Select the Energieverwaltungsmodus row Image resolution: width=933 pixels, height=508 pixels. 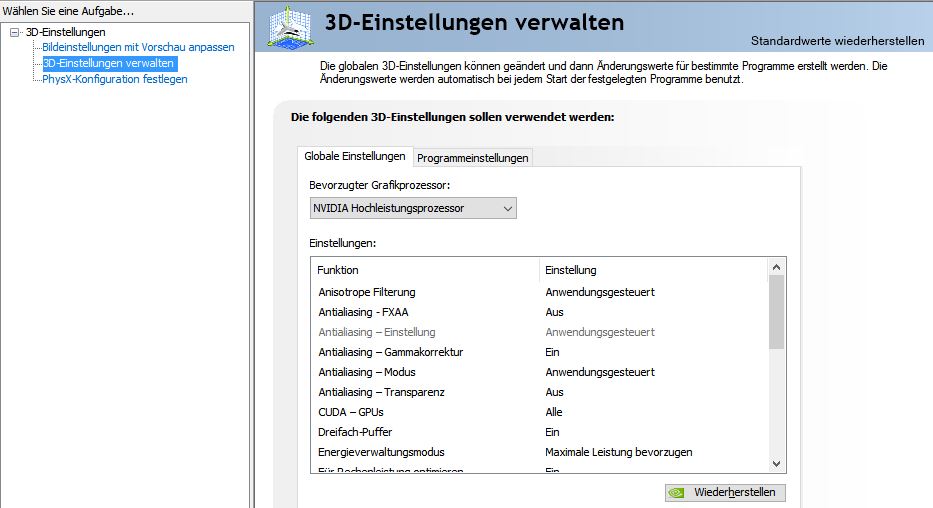pos(540,452)
